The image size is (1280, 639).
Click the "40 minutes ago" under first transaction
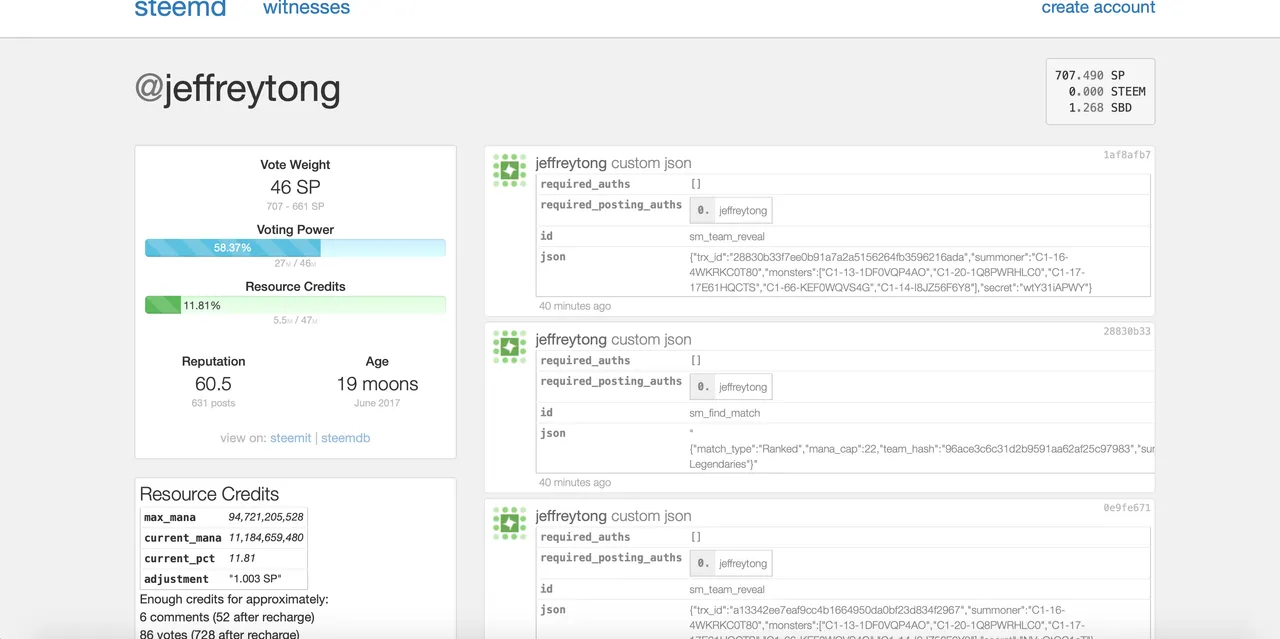(x=575, y=306)
